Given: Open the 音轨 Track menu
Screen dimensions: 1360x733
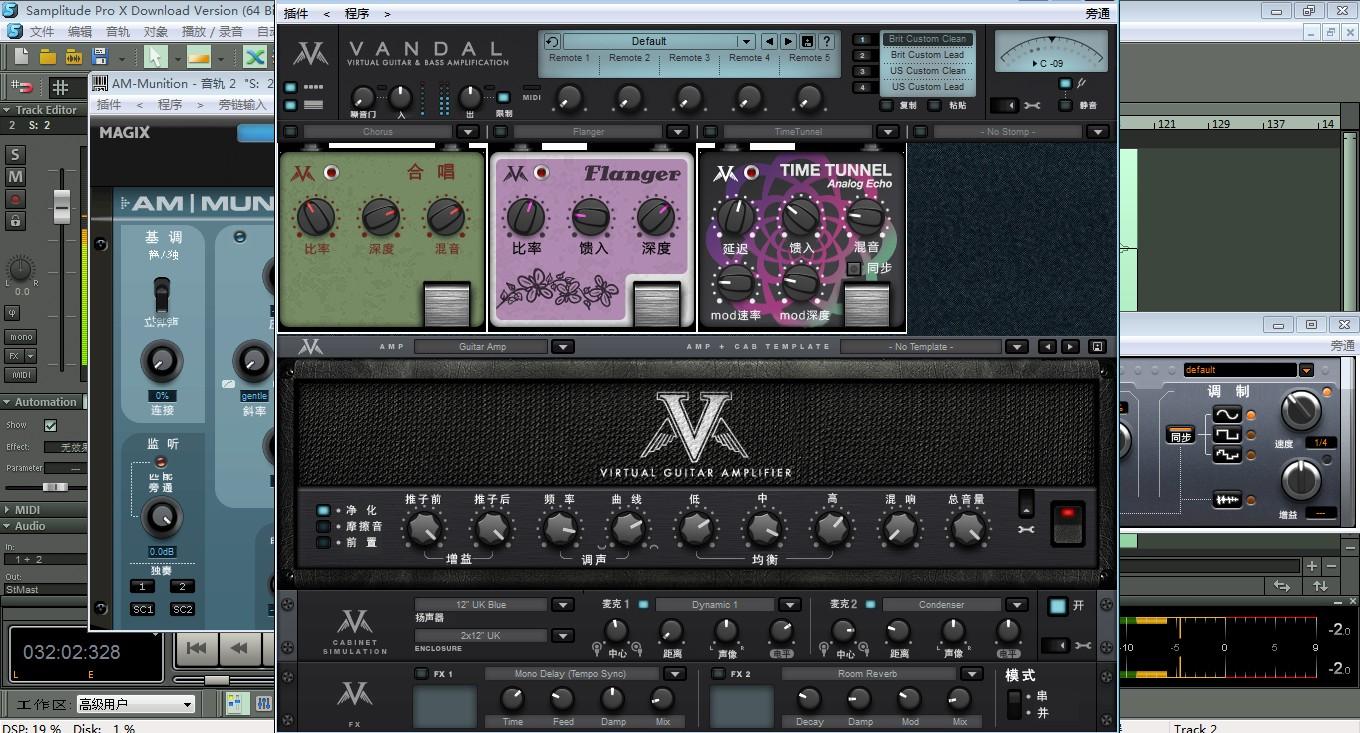Looking at the screenshot, I should coord(118,32).
